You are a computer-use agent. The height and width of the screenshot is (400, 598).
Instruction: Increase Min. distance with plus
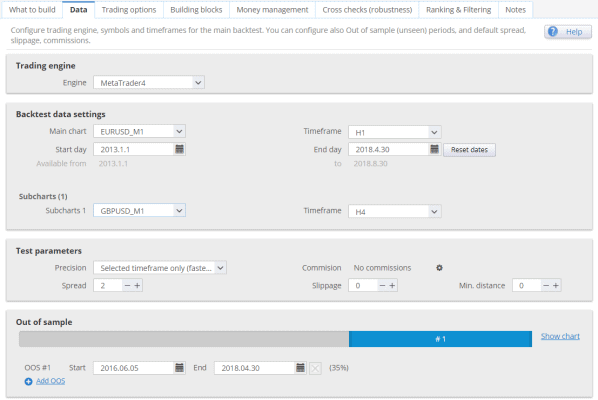tap(556, 285)
